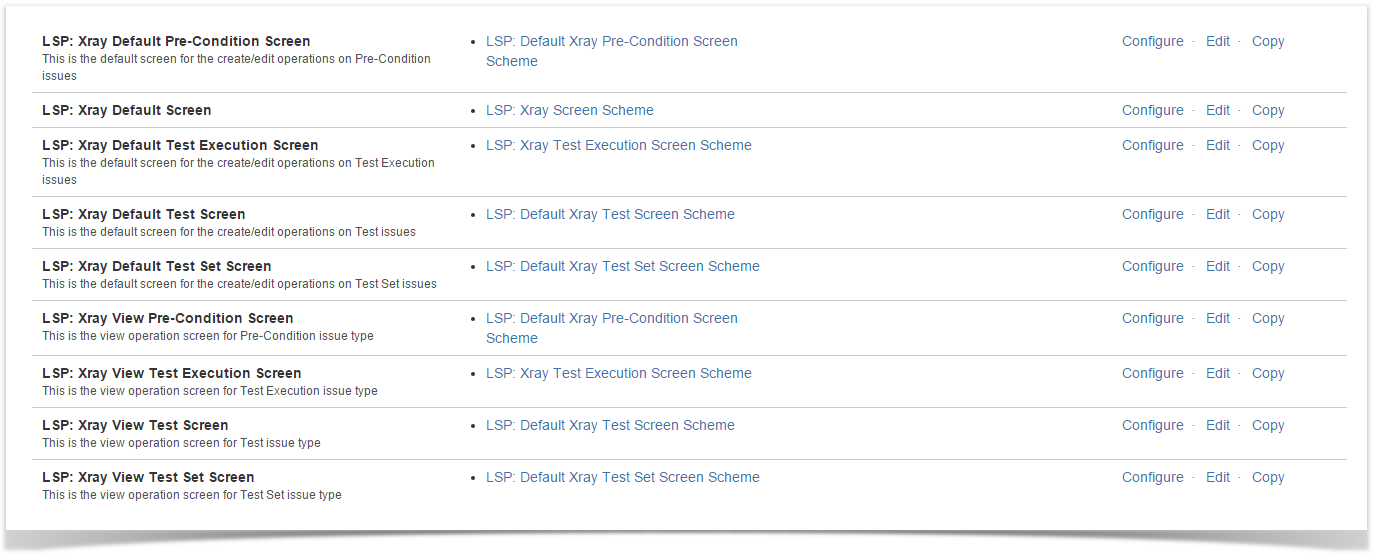Copy the Xray Default Test Screen
The image size is (1381, 559).
pyautogui.click(x=1268, y=214)
